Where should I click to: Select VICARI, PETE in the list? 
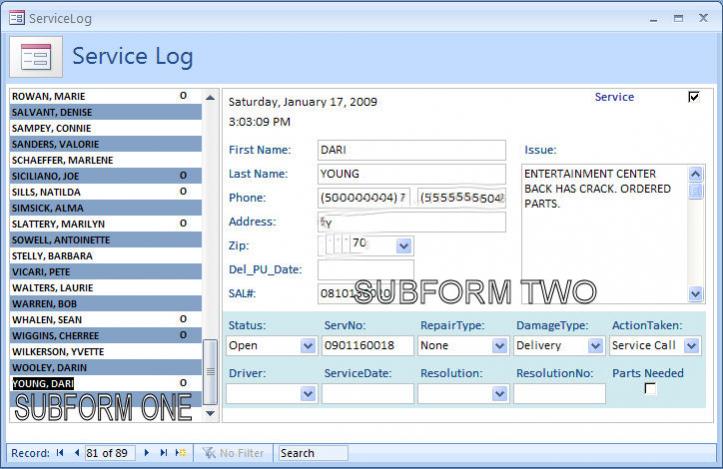click(106, 272)
